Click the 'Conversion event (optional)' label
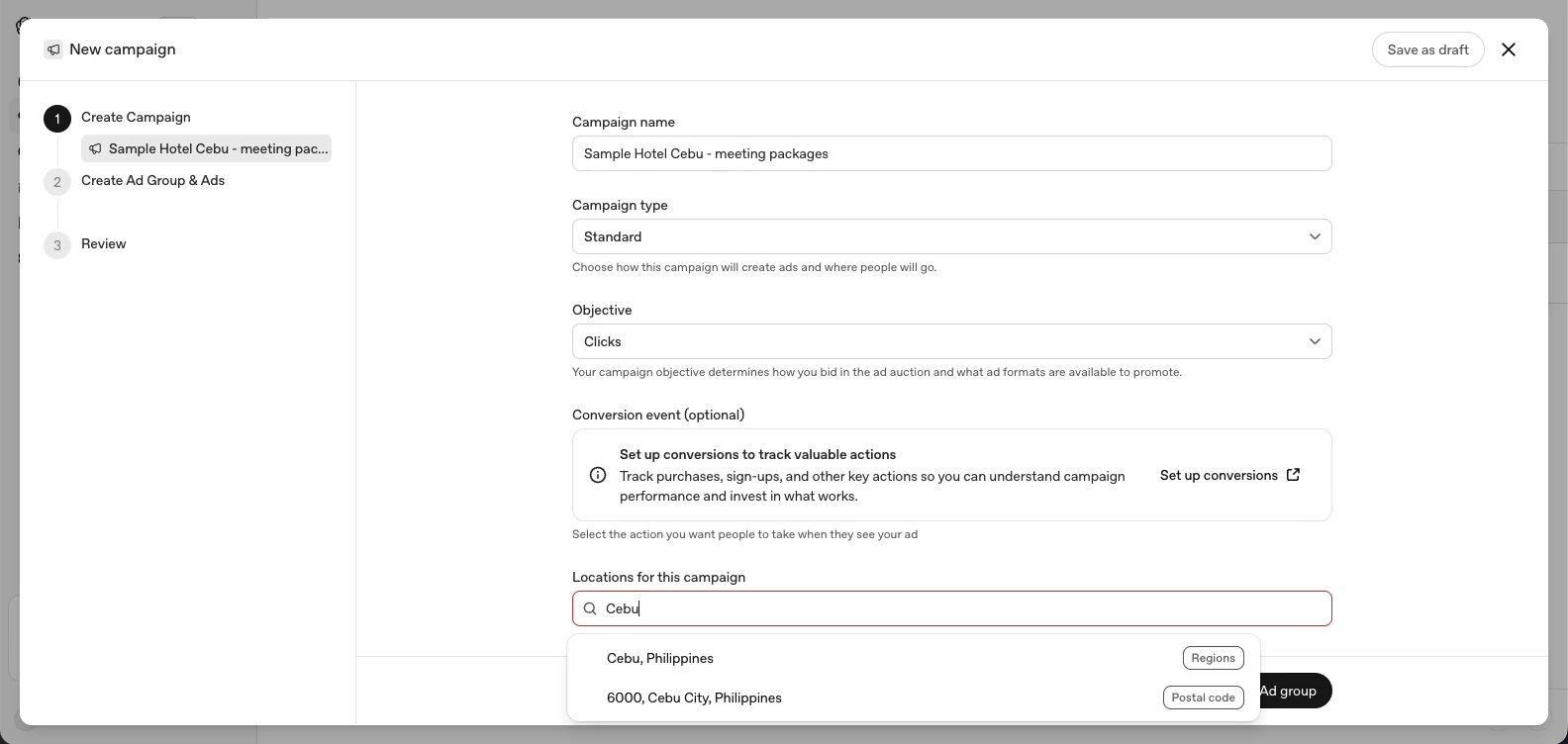Image resolution: width=1568 pixels, height=744 pixels. tap(658, 415)
